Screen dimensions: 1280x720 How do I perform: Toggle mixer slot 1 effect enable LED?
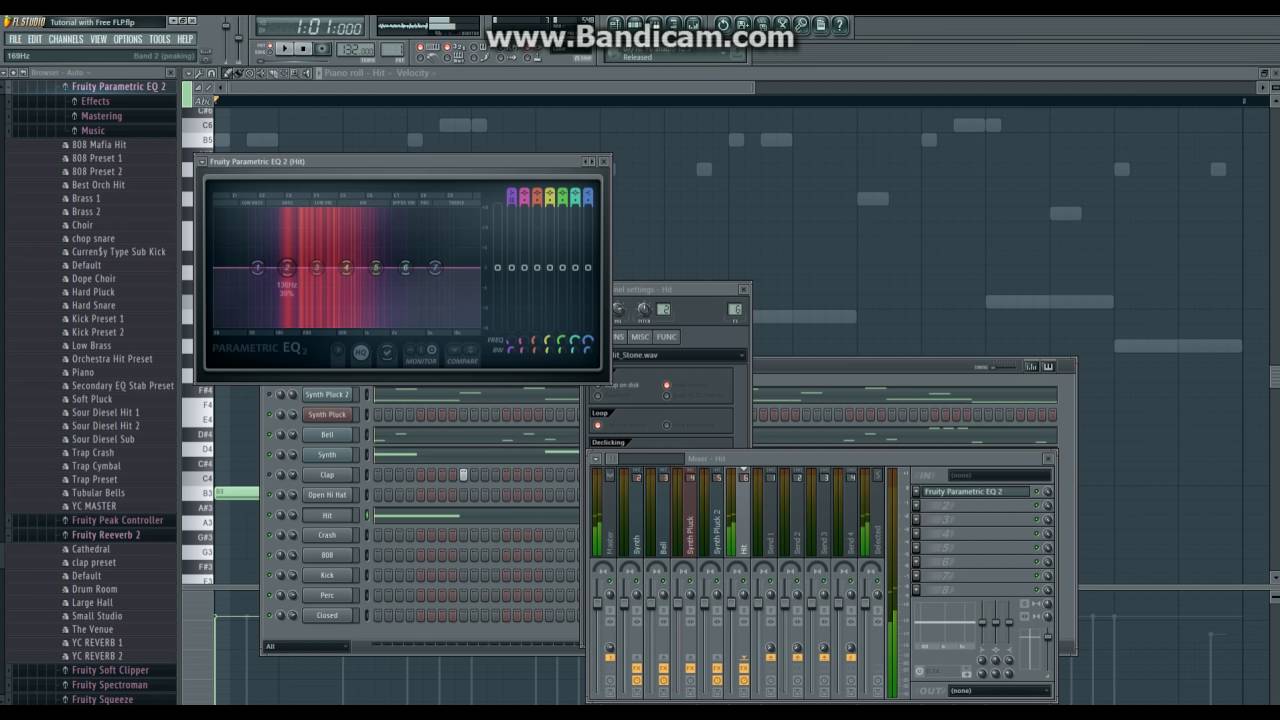click(1037, 492)
